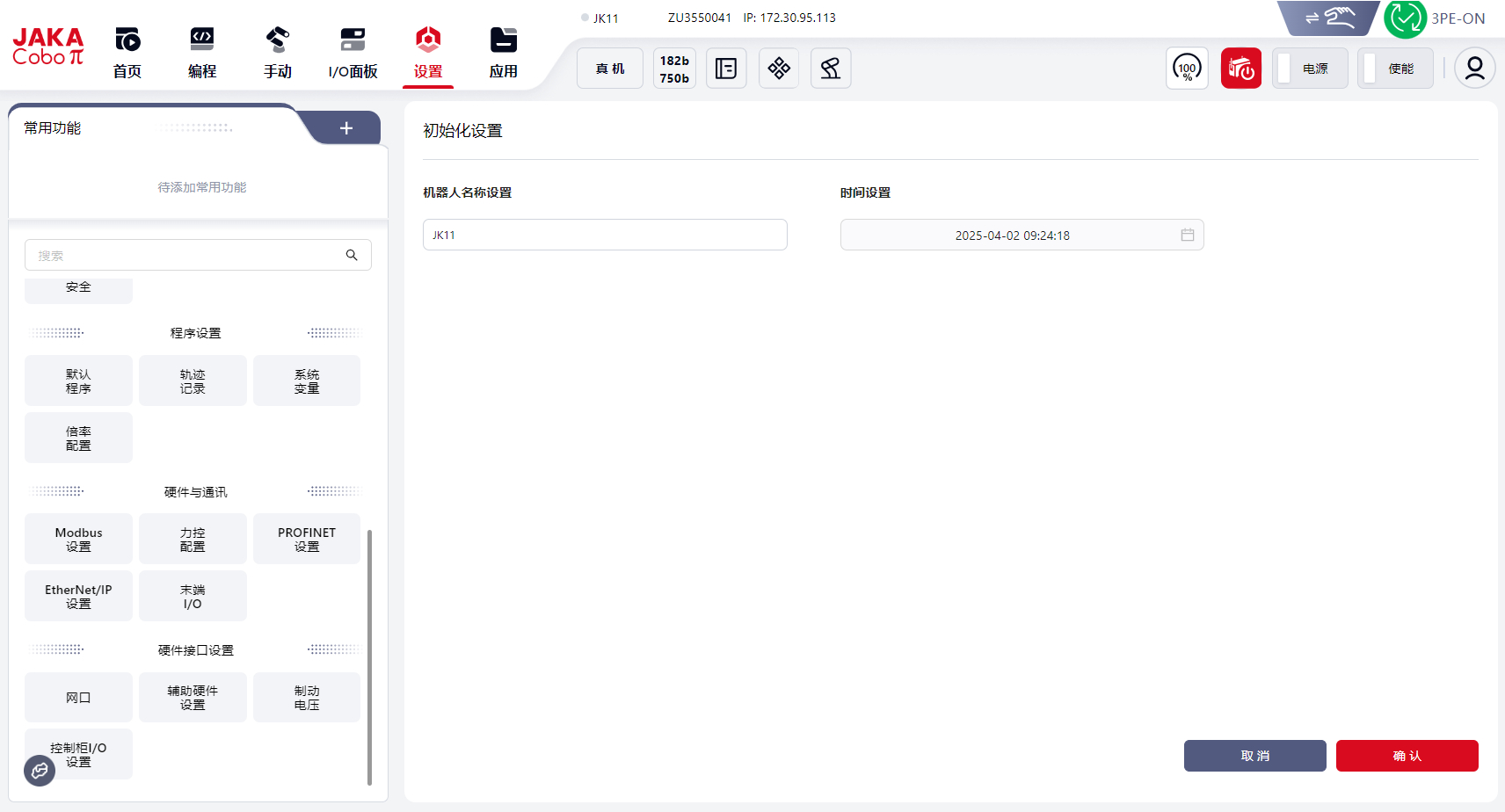The width and height of the screenshot is (1505, 812).
Task: Click the four-diamond coordinate icon
Action: click(778, 69)
